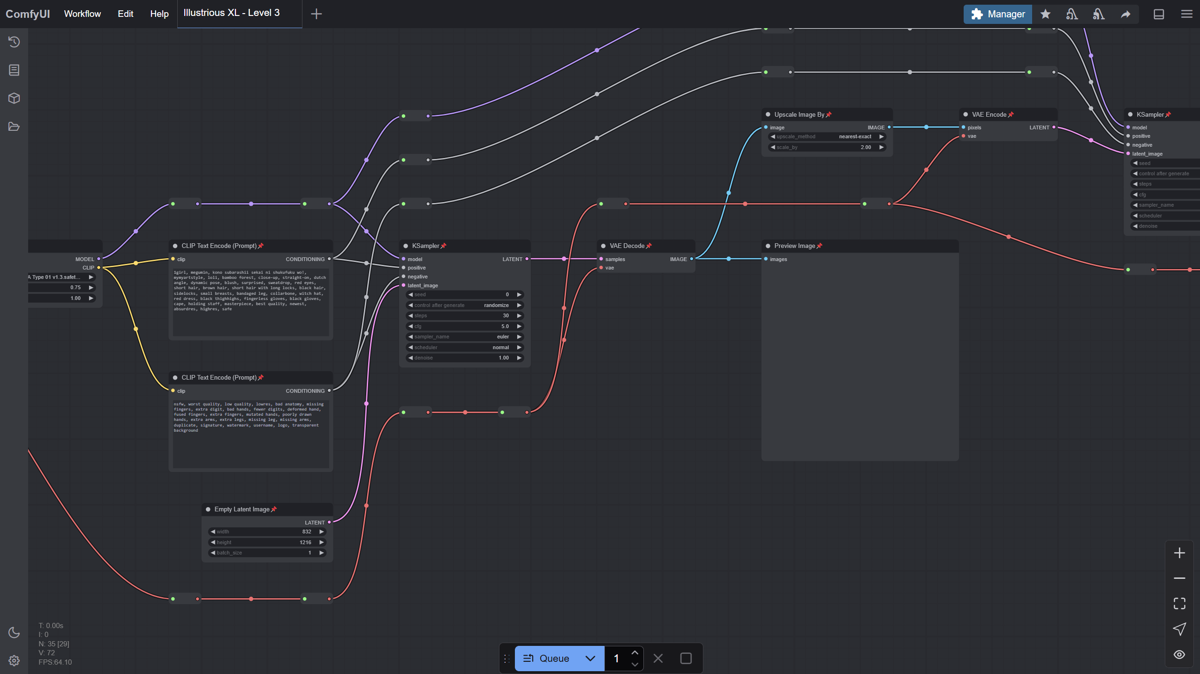The image size is (1200, 674).
Task: Open the scheduler dropdown showing normal
Action: click(x=465, y=347)
